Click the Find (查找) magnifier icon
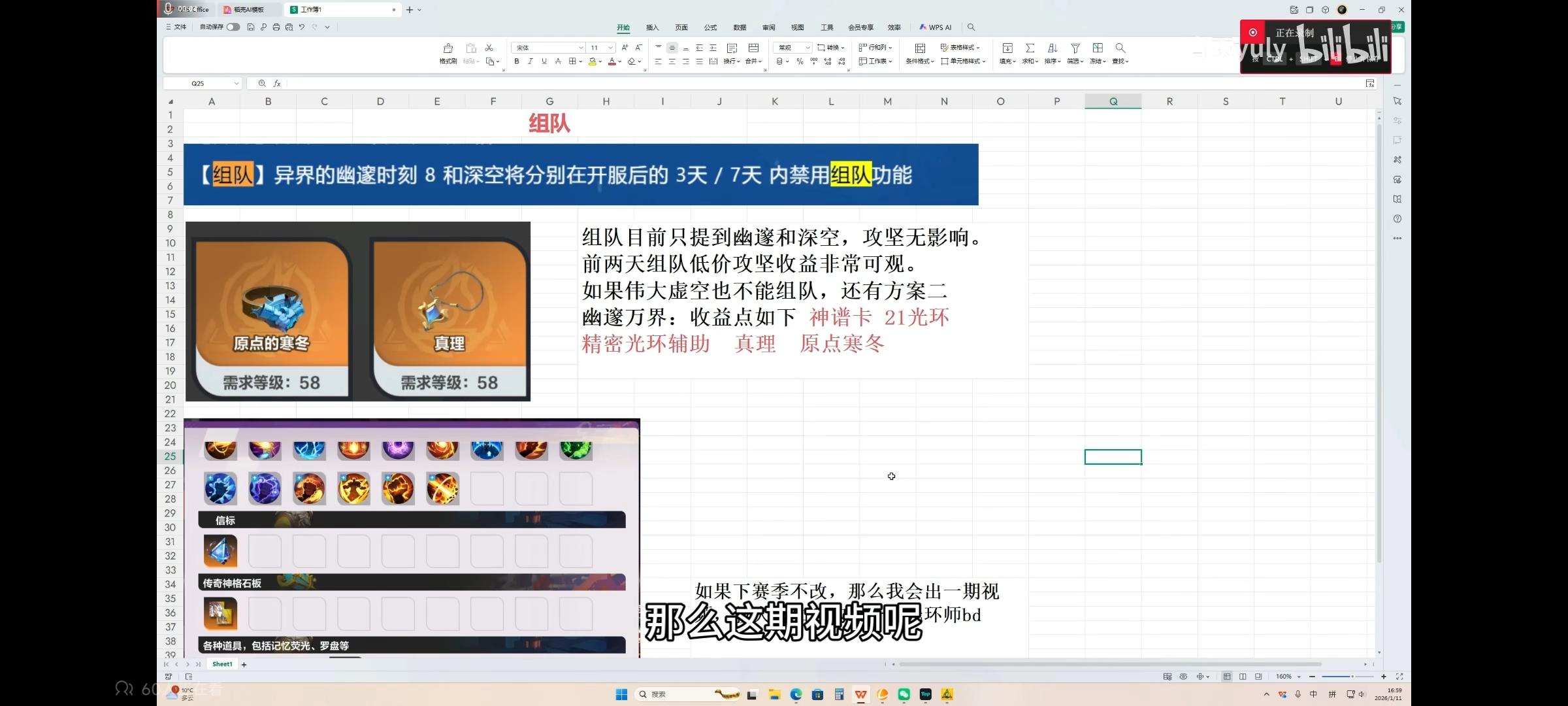 [x=1120, y=48]
